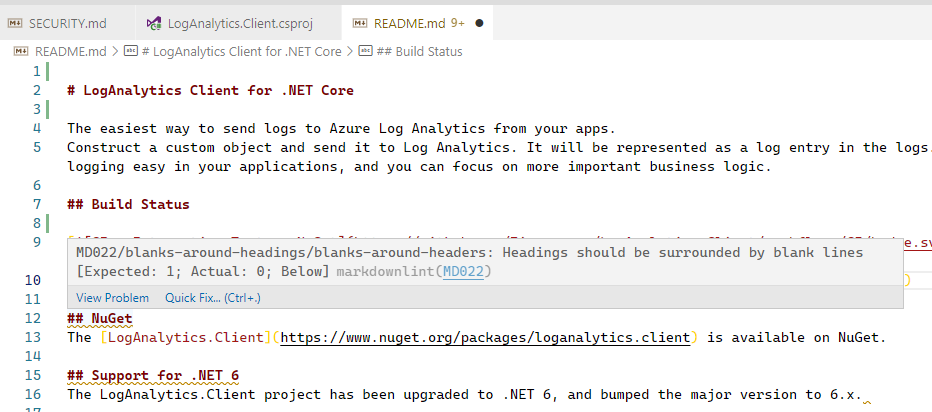Screen dimensions: 932x412
Task: Click the Visual Studio icon on csproj tab
Action: point(153,22)
